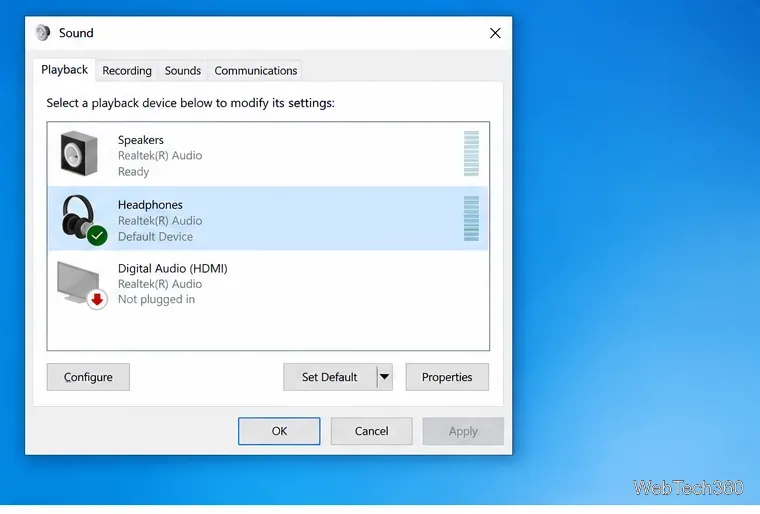760x514 pixels.
Task: Click the "Default Device" status text
Action: 155,237
